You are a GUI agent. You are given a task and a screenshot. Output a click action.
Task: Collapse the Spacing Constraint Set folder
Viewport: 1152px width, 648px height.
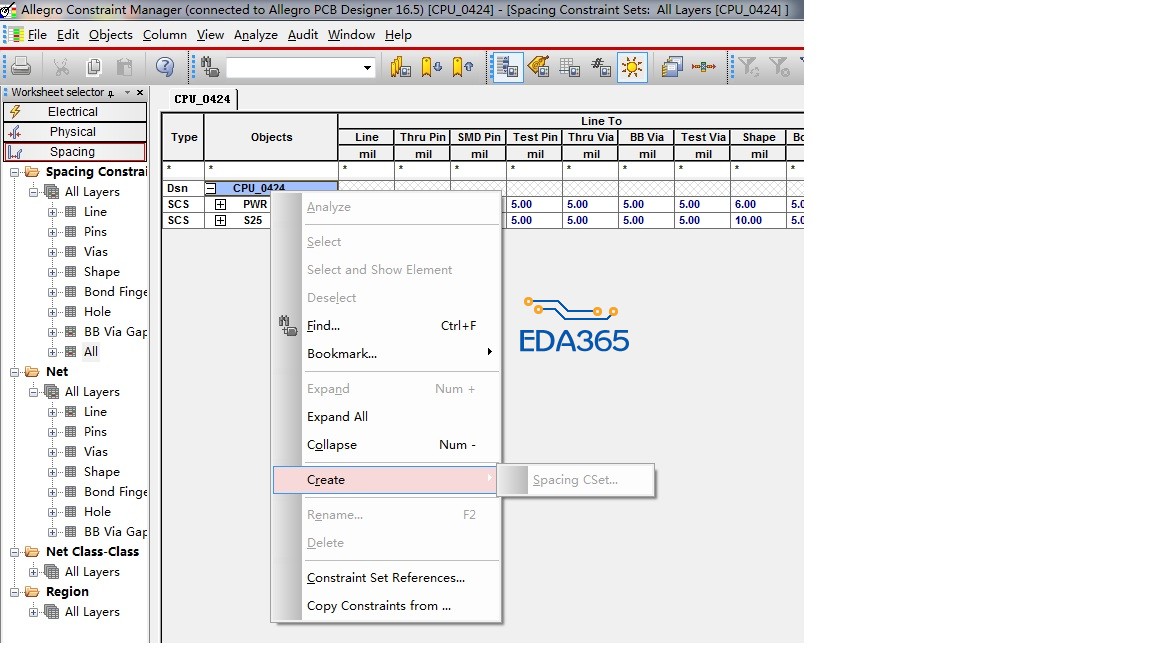[14, 172]
